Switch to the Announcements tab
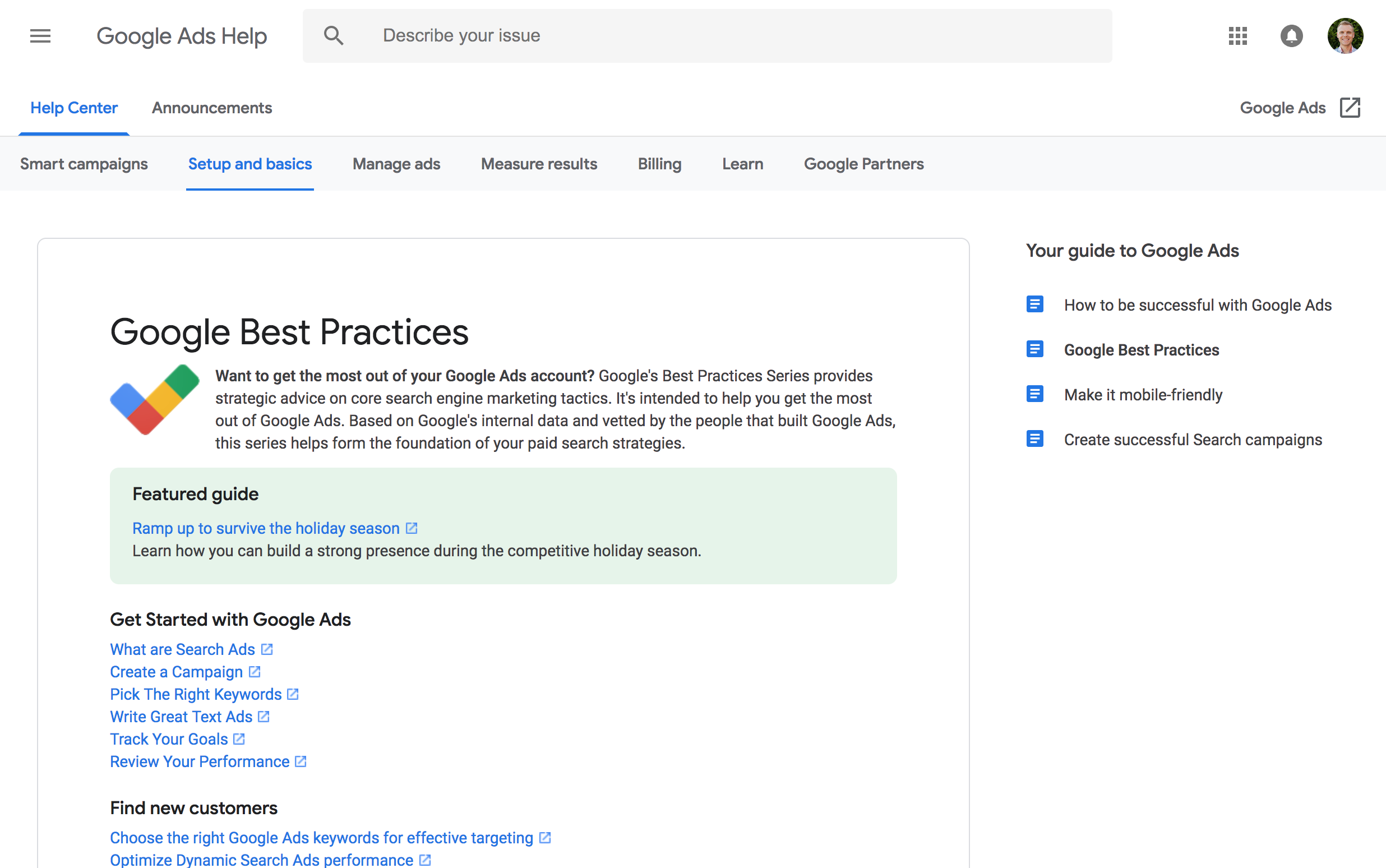Image resolution: width=1386 pixels, height=868 pixels. [211, 107]
